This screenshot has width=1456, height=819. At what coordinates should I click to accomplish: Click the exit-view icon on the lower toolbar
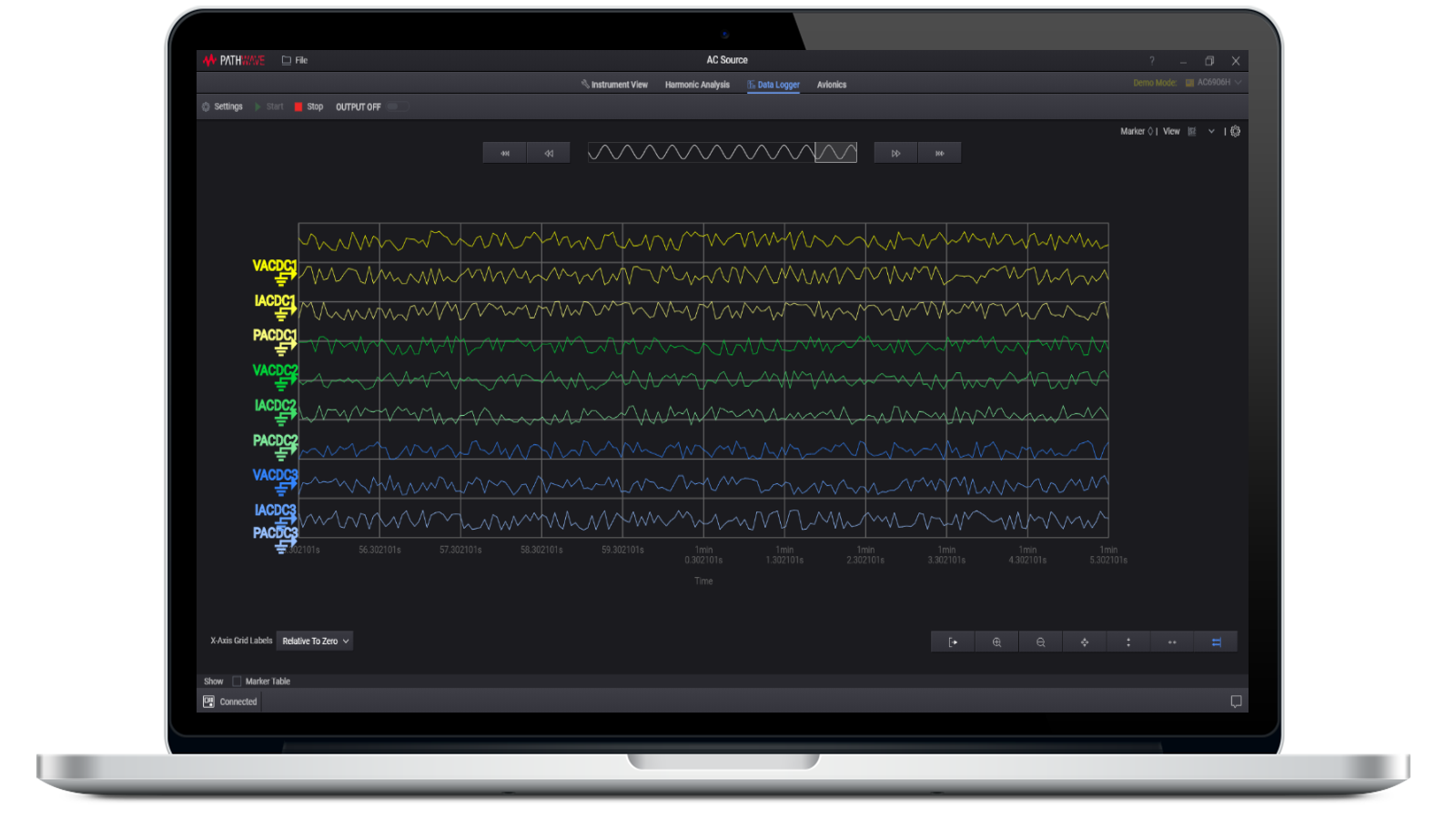[x=953, y=642]
